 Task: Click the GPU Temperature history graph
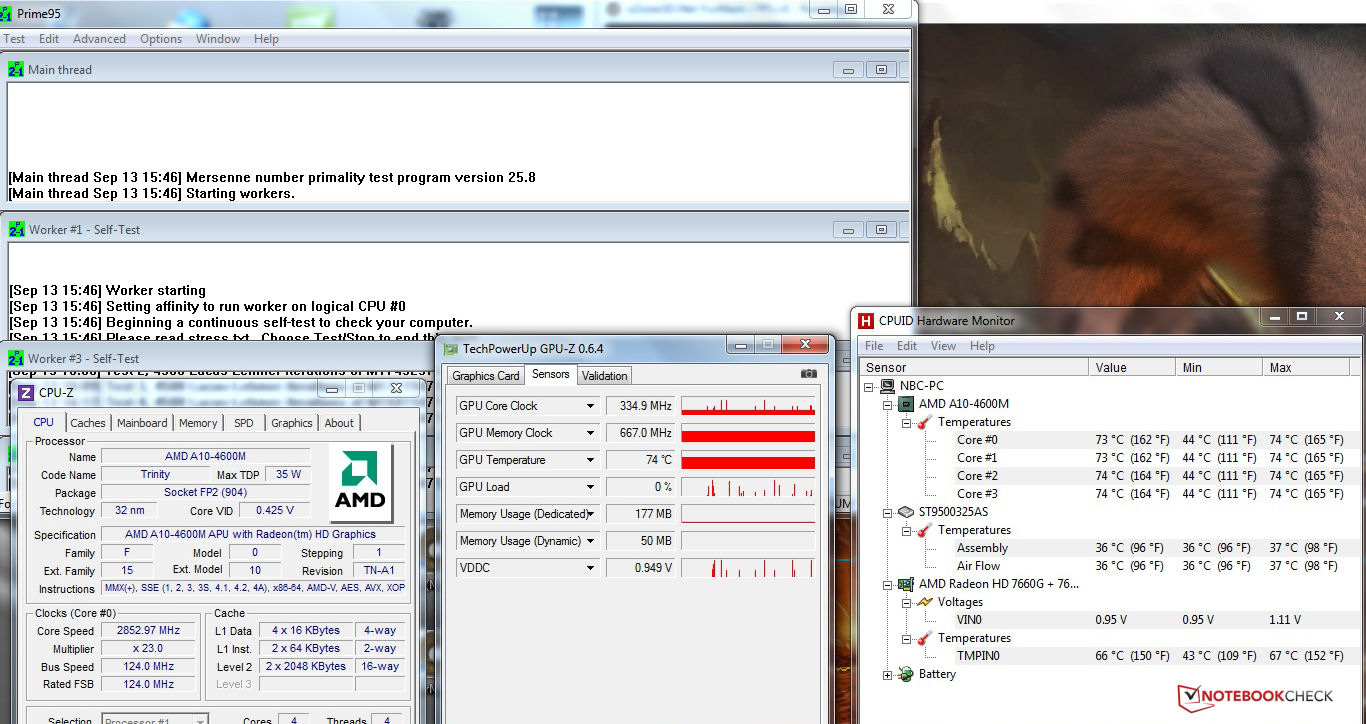tap(748, 460)
